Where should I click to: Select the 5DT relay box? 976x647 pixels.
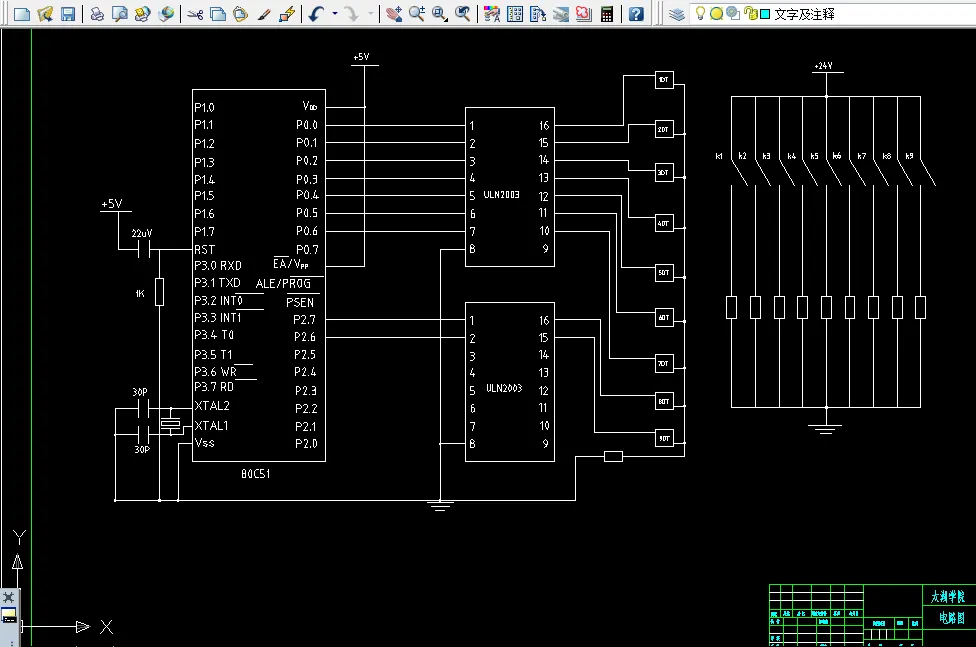(664, 273)
